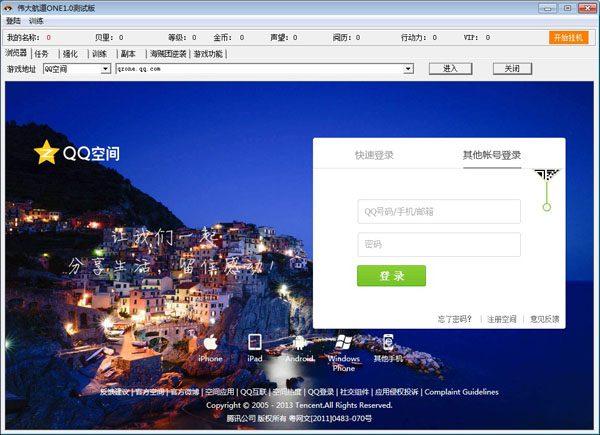This screenshot has height=435, width=600.
Task: Expand the QQ空间 game address dropdown
Action: pos(106,69)
